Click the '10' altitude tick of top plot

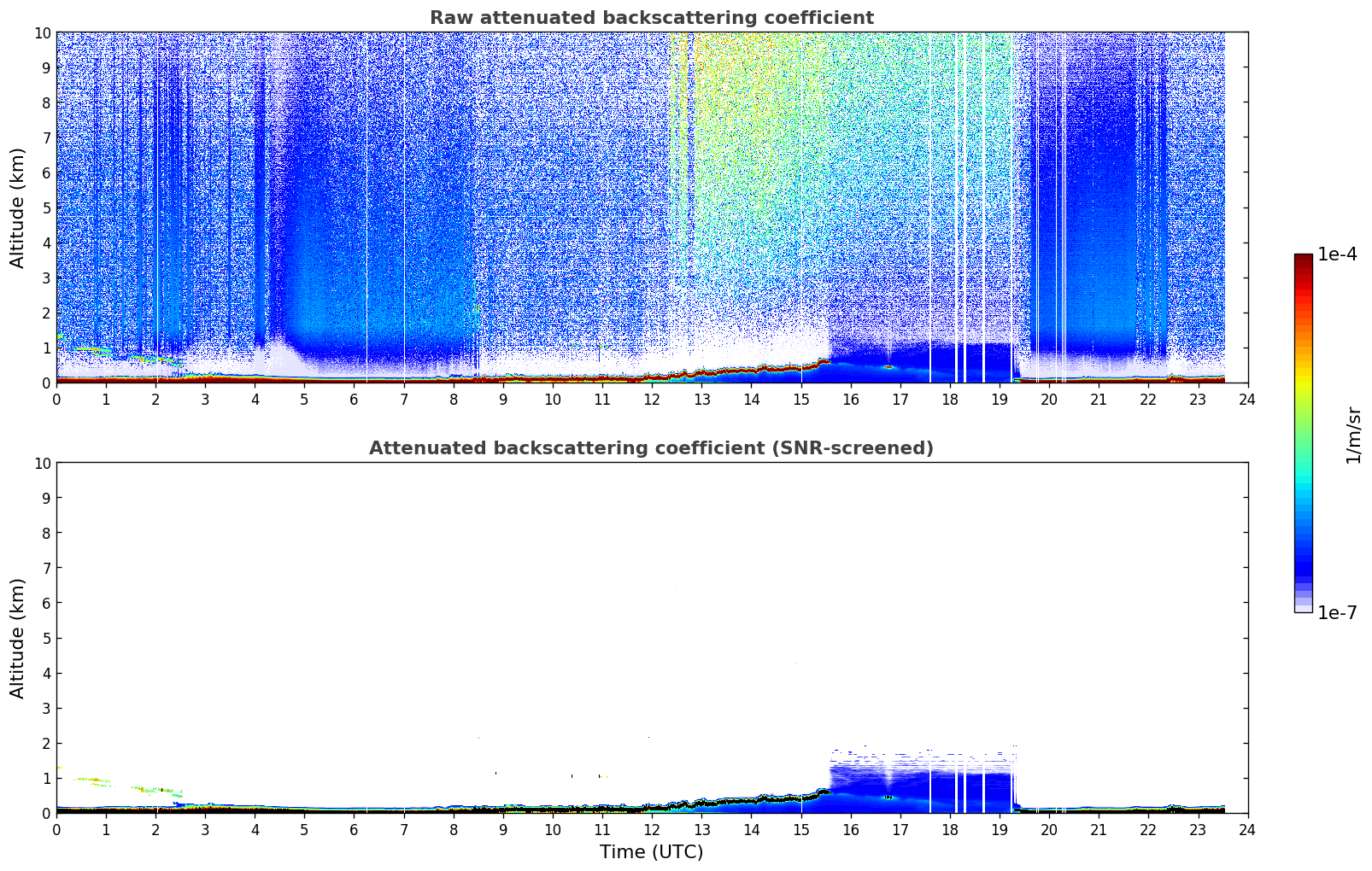[x=42, y=32]
